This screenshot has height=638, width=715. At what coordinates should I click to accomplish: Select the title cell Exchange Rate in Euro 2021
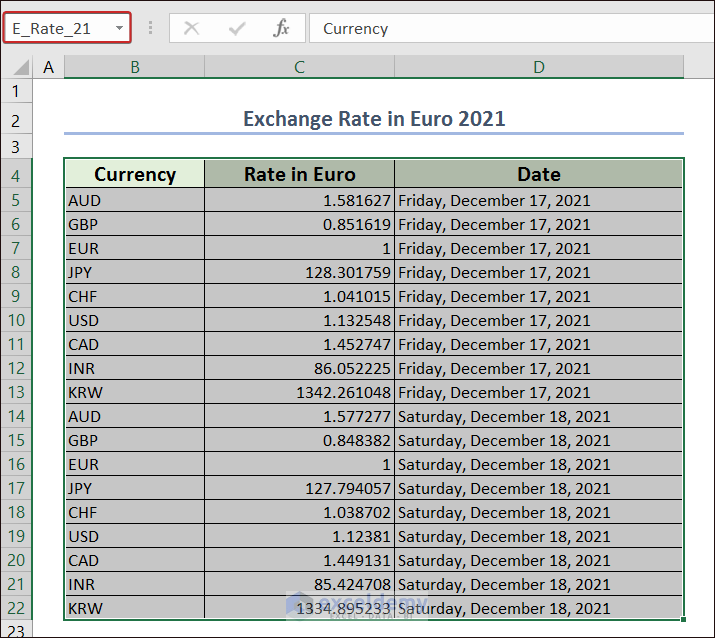click(374, 119)
